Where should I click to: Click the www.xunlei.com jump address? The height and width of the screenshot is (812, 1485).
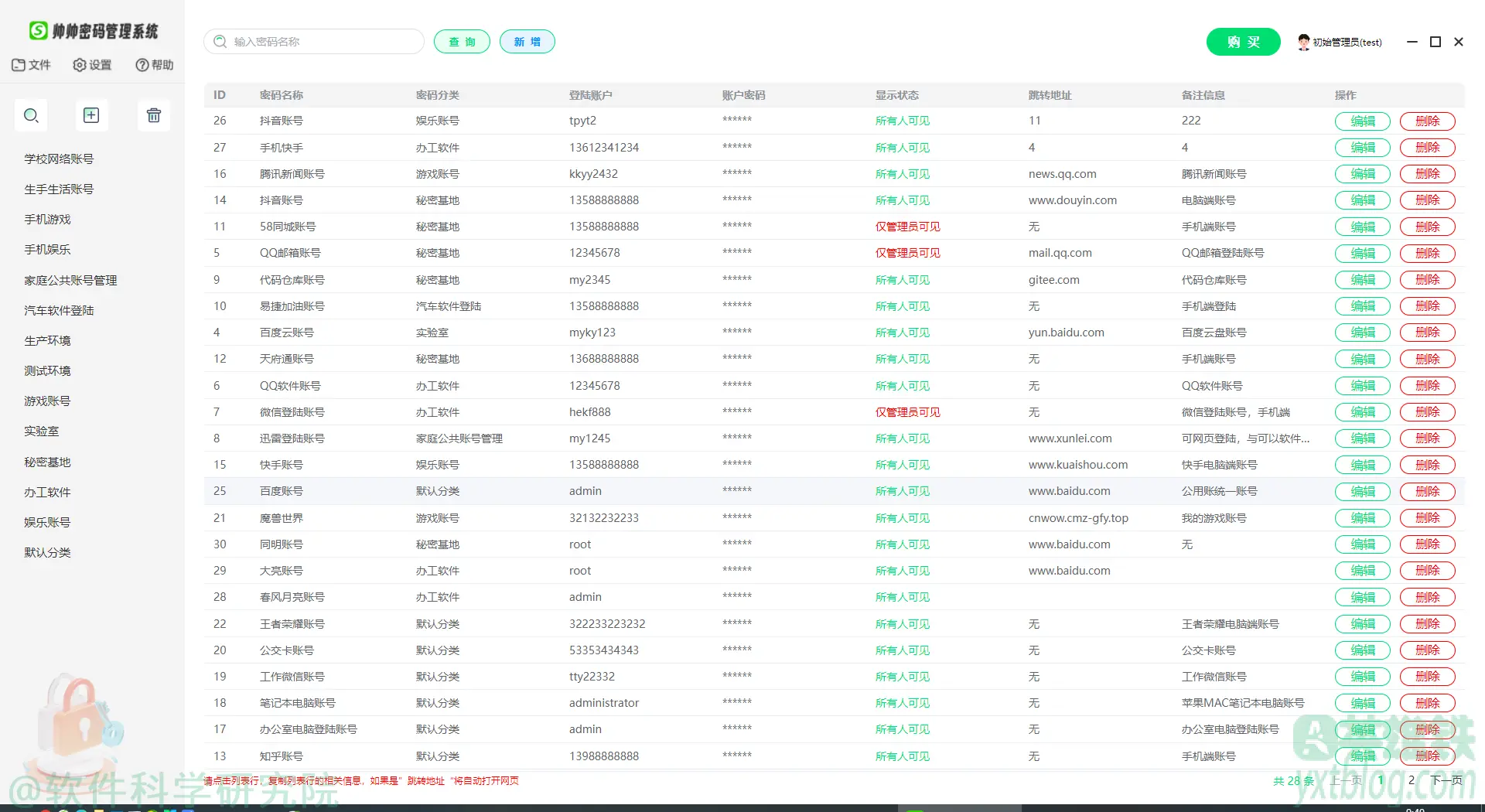[x=1070, y=438]
